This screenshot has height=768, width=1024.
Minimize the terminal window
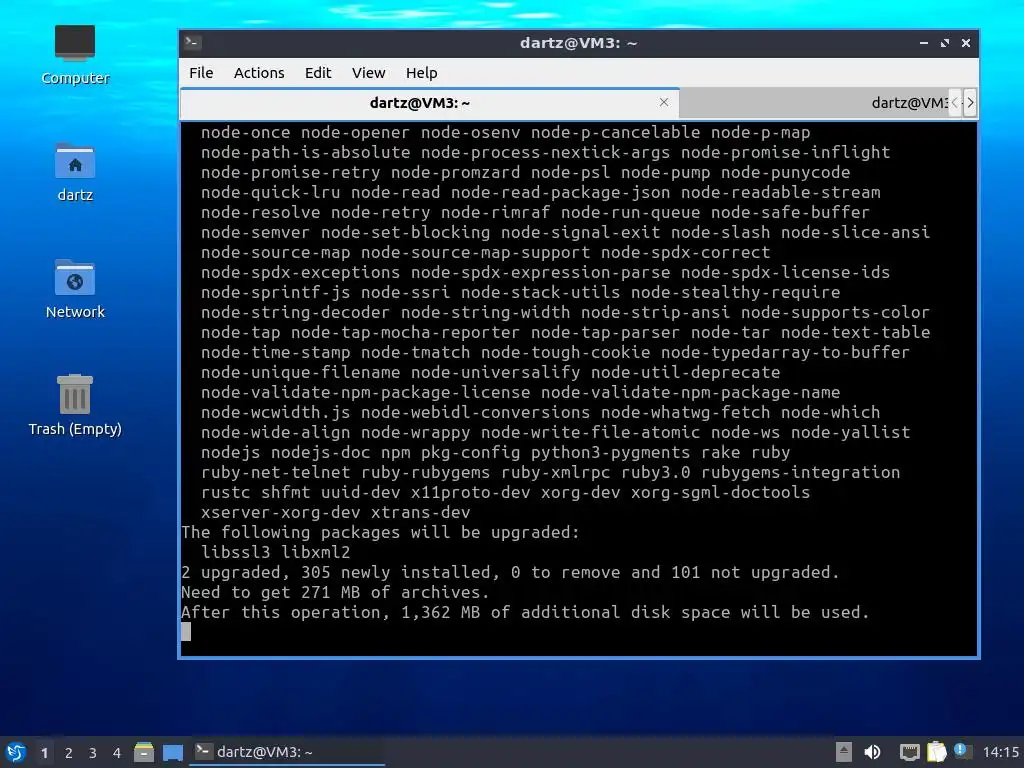pos(923,42)
